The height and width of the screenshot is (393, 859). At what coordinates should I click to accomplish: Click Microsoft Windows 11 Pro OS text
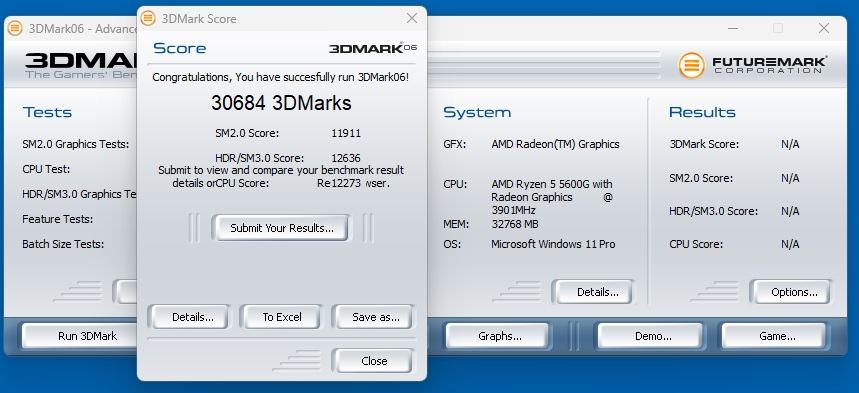click(x=553, y=244)
